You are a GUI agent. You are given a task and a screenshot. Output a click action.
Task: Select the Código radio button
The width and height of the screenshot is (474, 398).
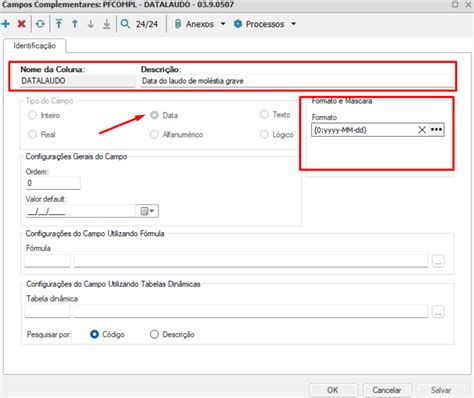[x=94, y=334]
